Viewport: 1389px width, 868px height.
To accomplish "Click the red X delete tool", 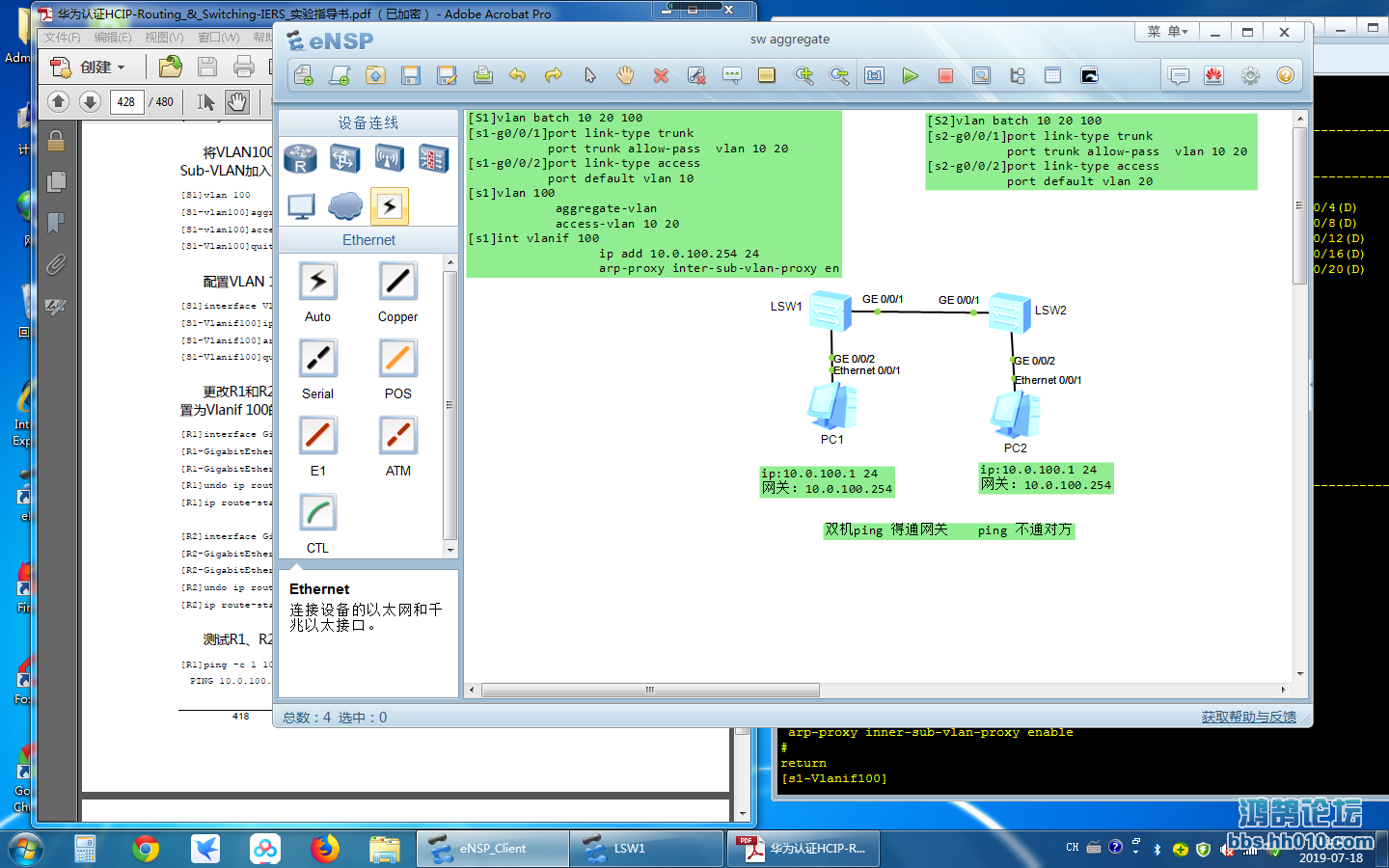I will click(661, 75).
